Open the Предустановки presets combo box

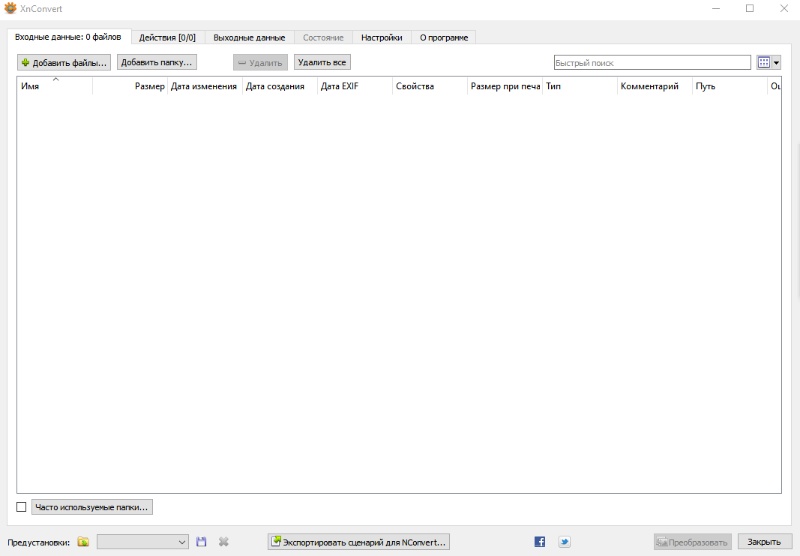pyautogui.click(x=142, y=542)
